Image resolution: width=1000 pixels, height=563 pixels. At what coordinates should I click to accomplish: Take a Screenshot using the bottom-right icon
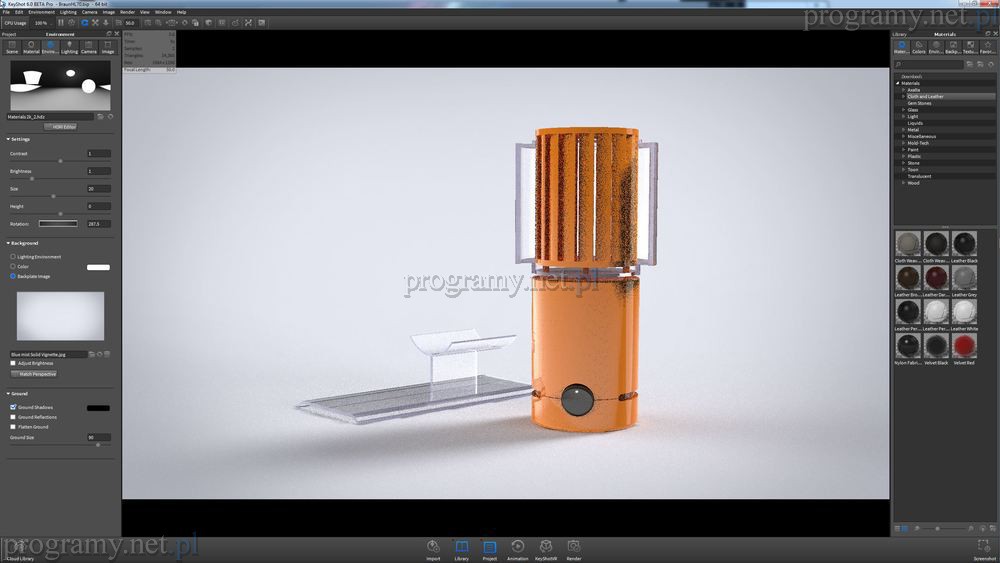point(985,547)
